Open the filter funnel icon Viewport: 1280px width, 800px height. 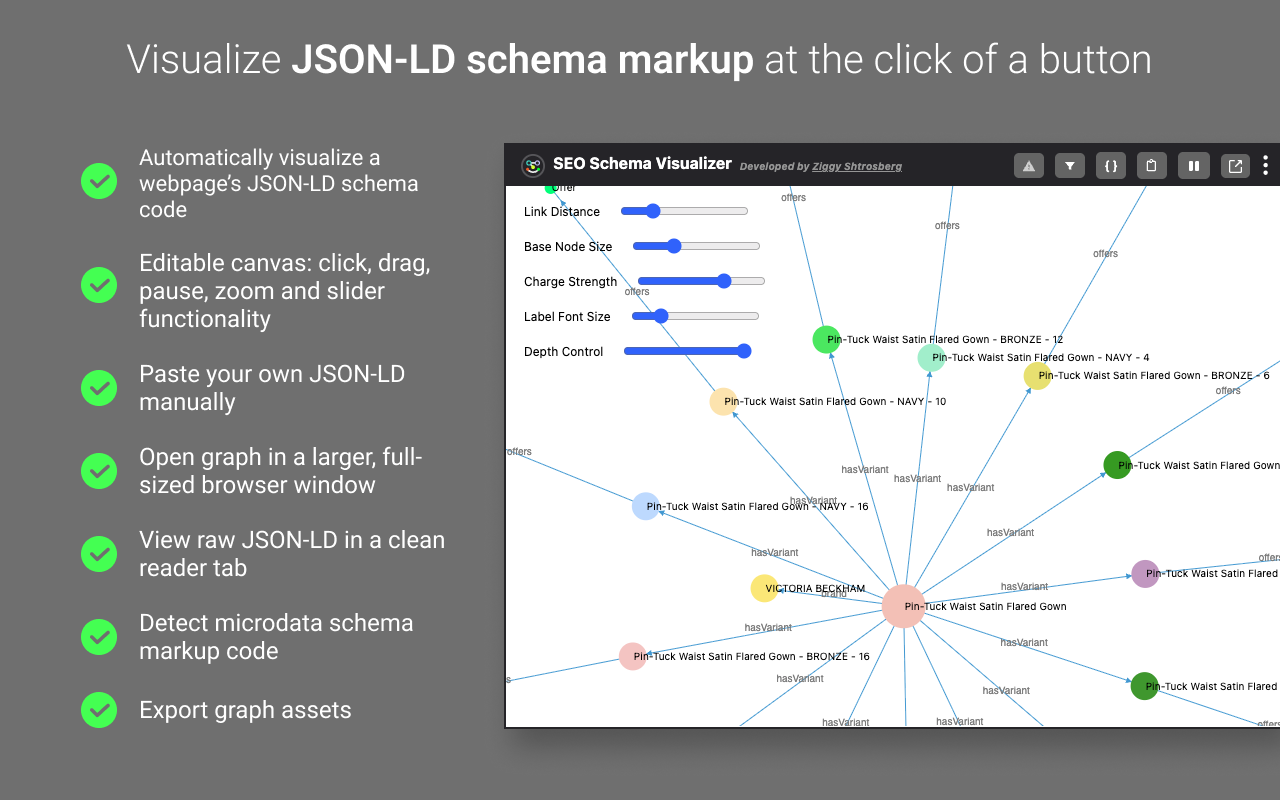click(1070, 166)
